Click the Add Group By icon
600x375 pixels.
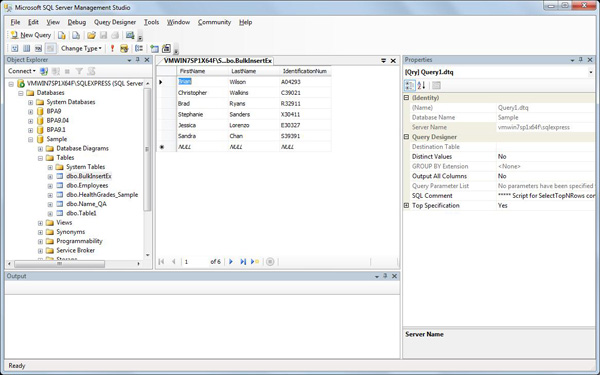pyautogui.click(x=139, y=49)
